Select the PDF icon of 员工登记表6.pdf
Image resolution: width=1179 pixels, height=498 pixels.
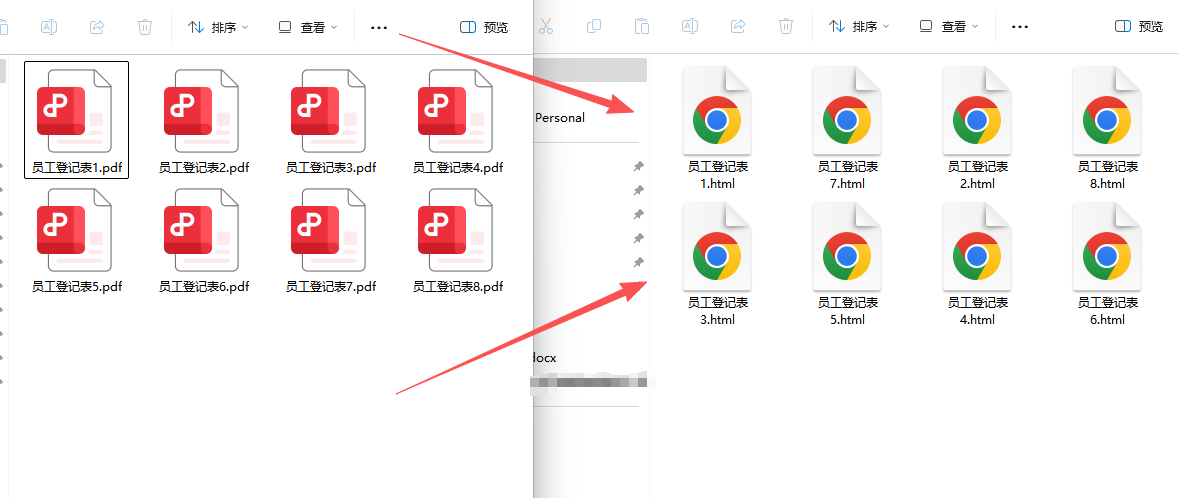201,229
